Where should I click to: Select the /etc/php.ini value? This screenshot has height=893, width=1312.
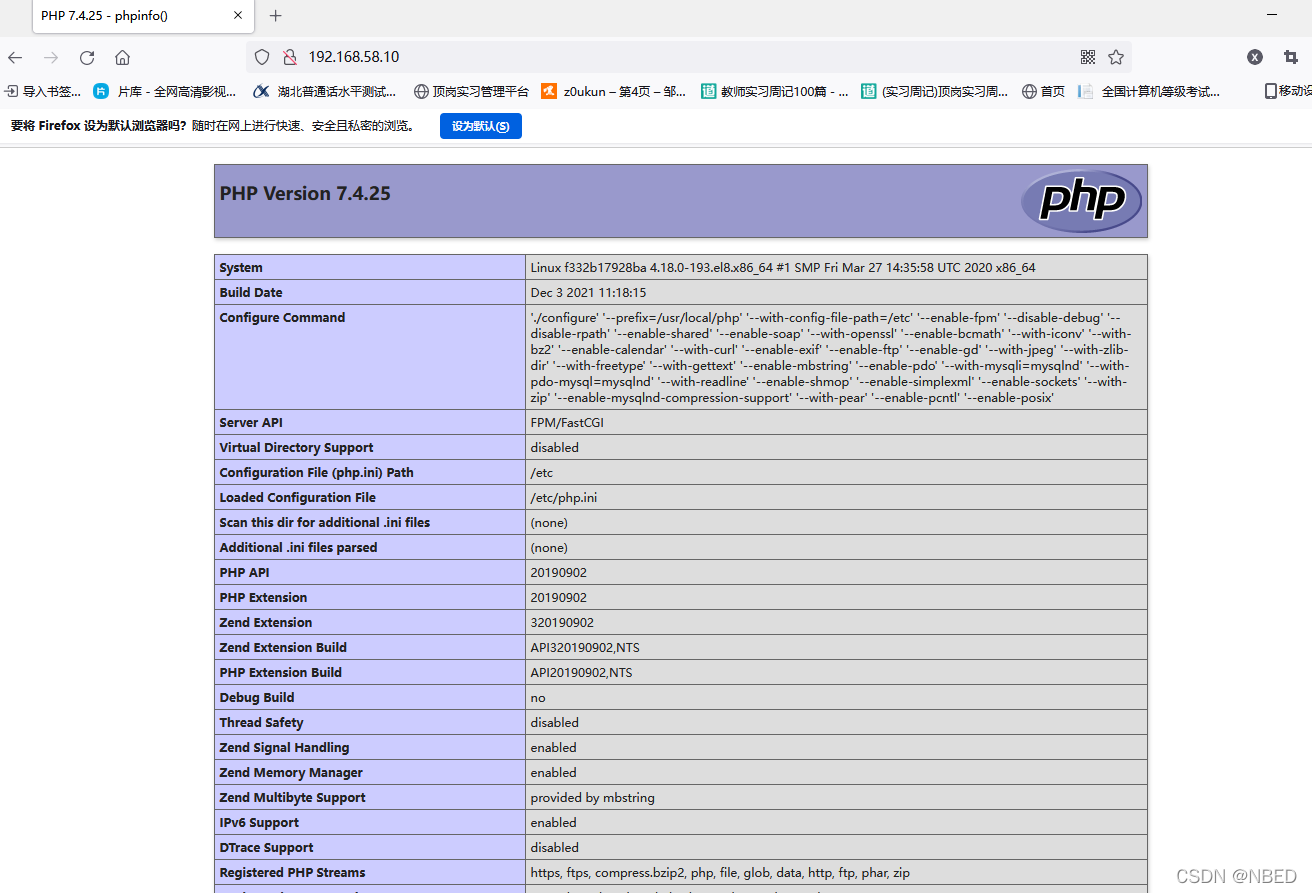(564, 498)
